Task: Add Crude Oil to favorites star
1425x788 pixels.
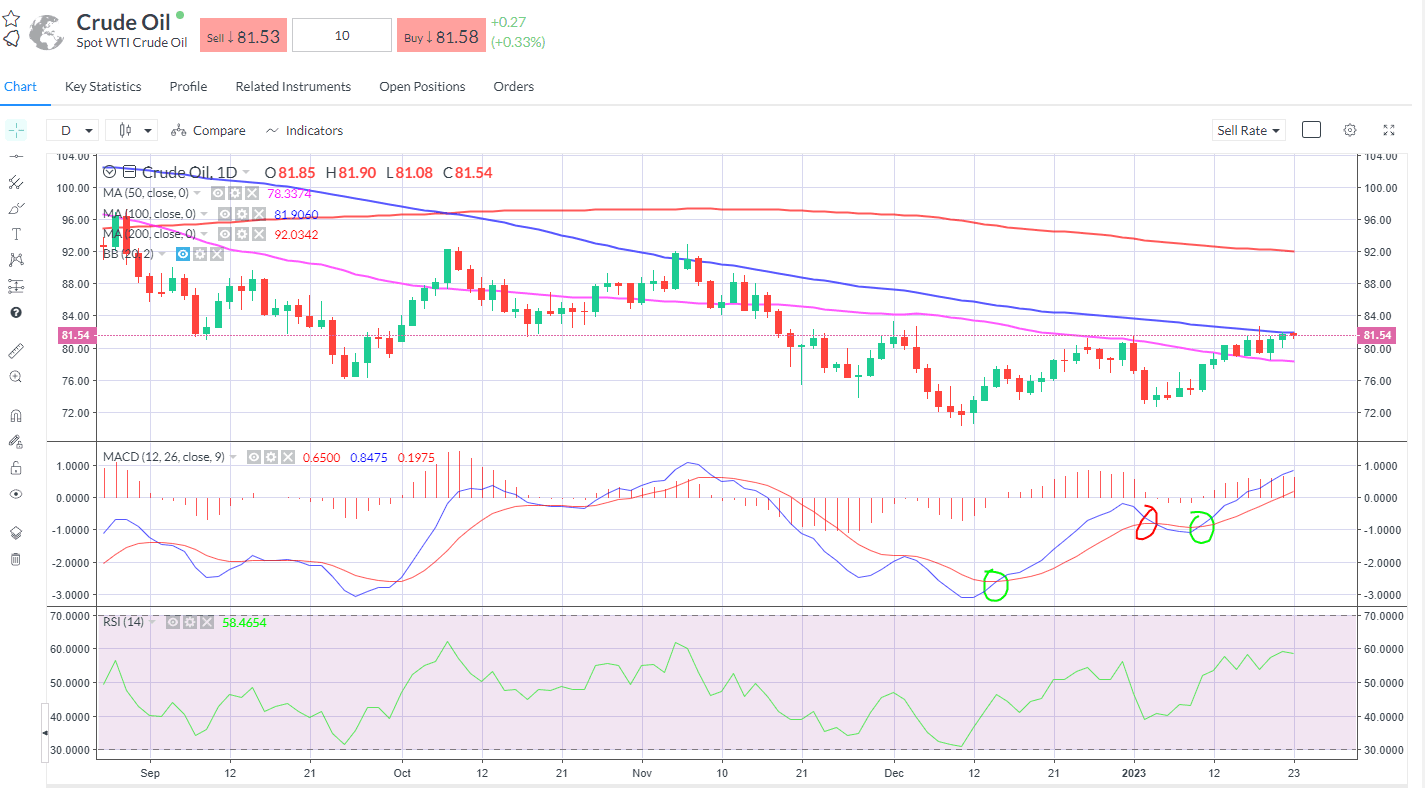Action: point(11,18)
